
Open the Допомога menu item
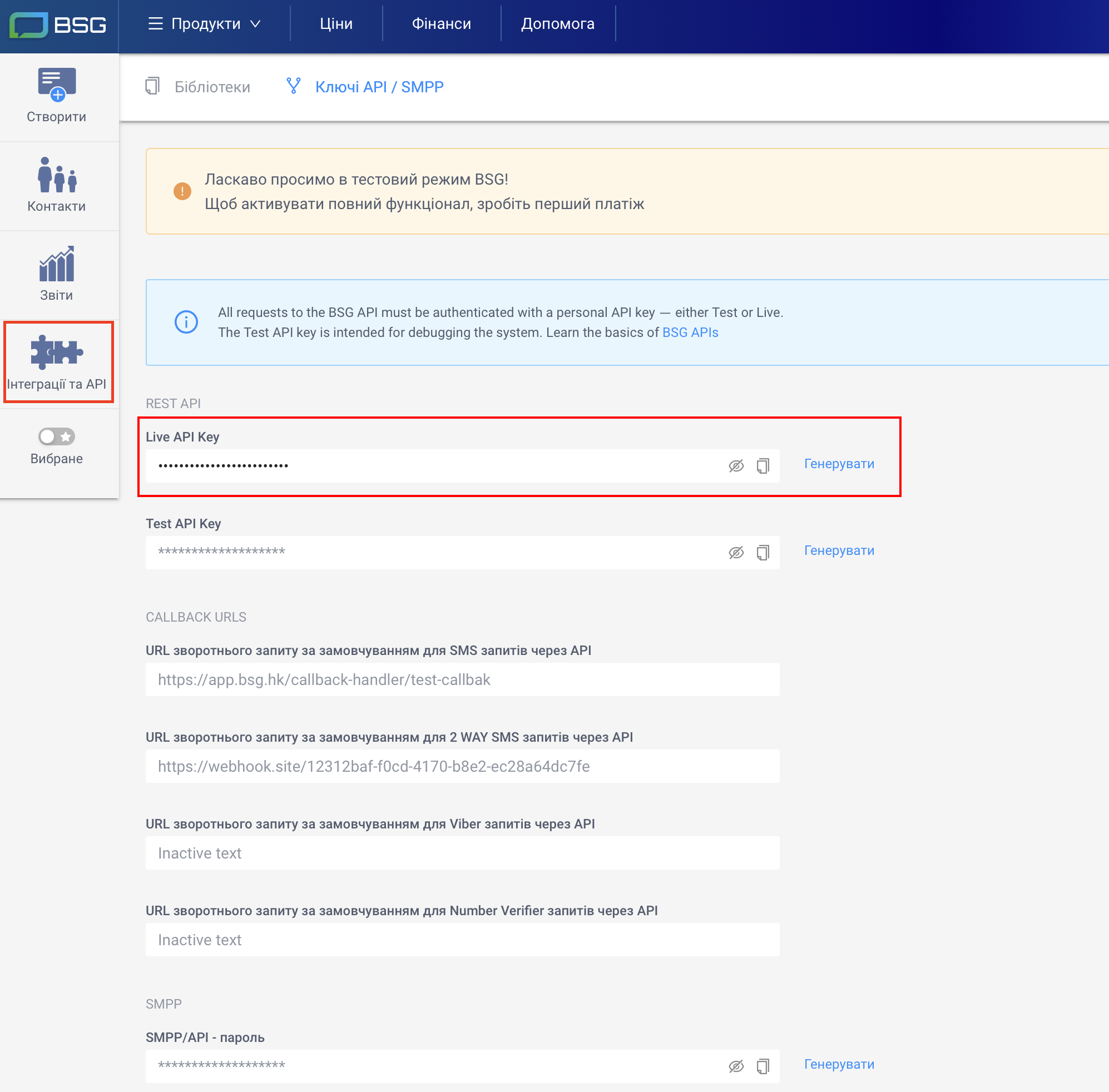tap(557, 23)
